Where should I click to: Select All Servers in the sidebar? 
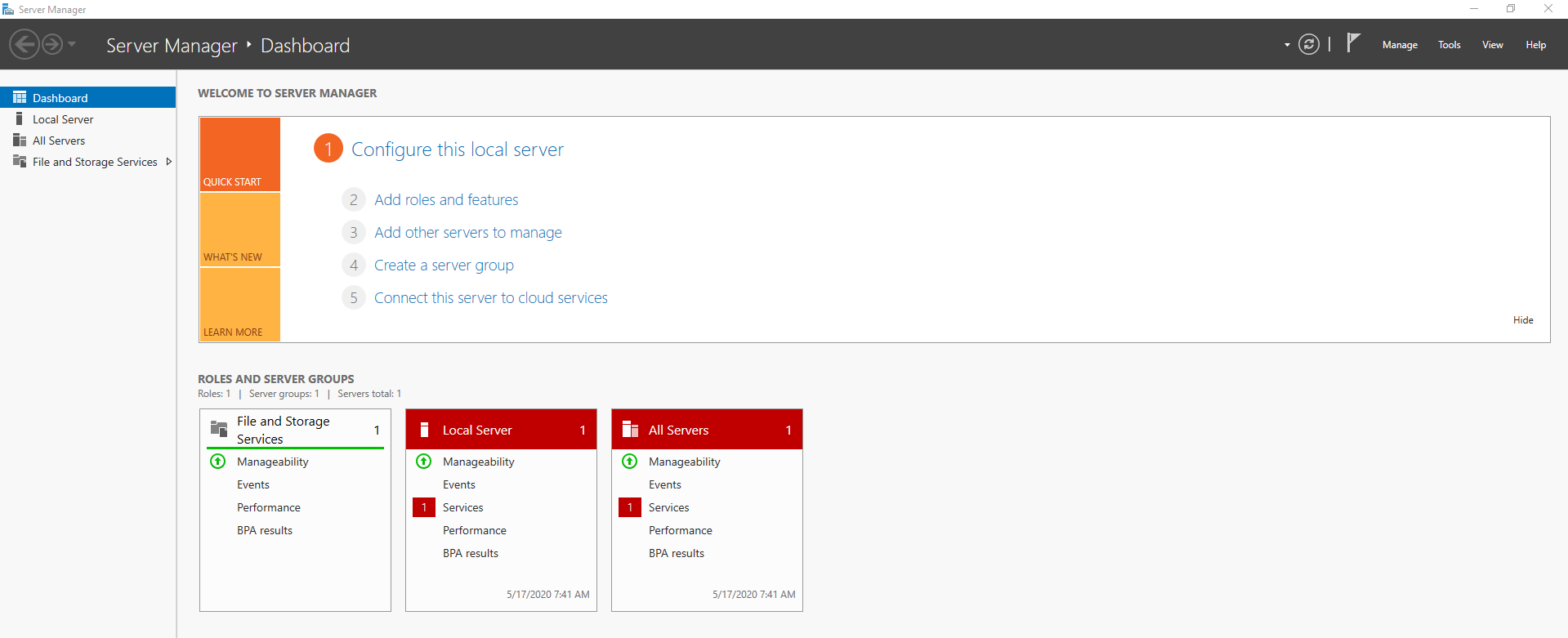click(x=59, y=141)
